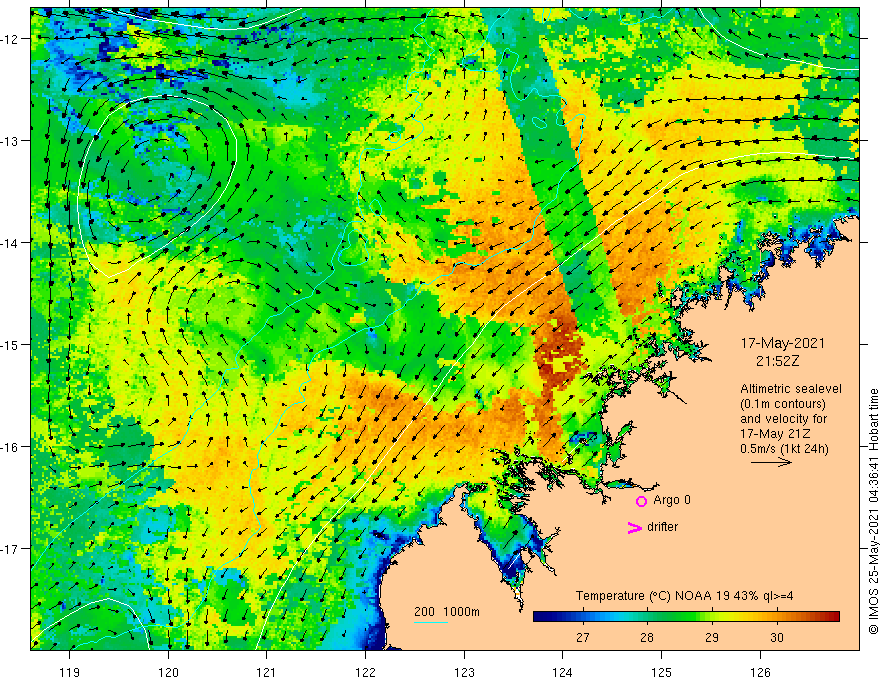This screenshot has width=880, height=680.
Task: Click the magenta drifter arrowhead legend symbol
Action: [x=635, y=527]
